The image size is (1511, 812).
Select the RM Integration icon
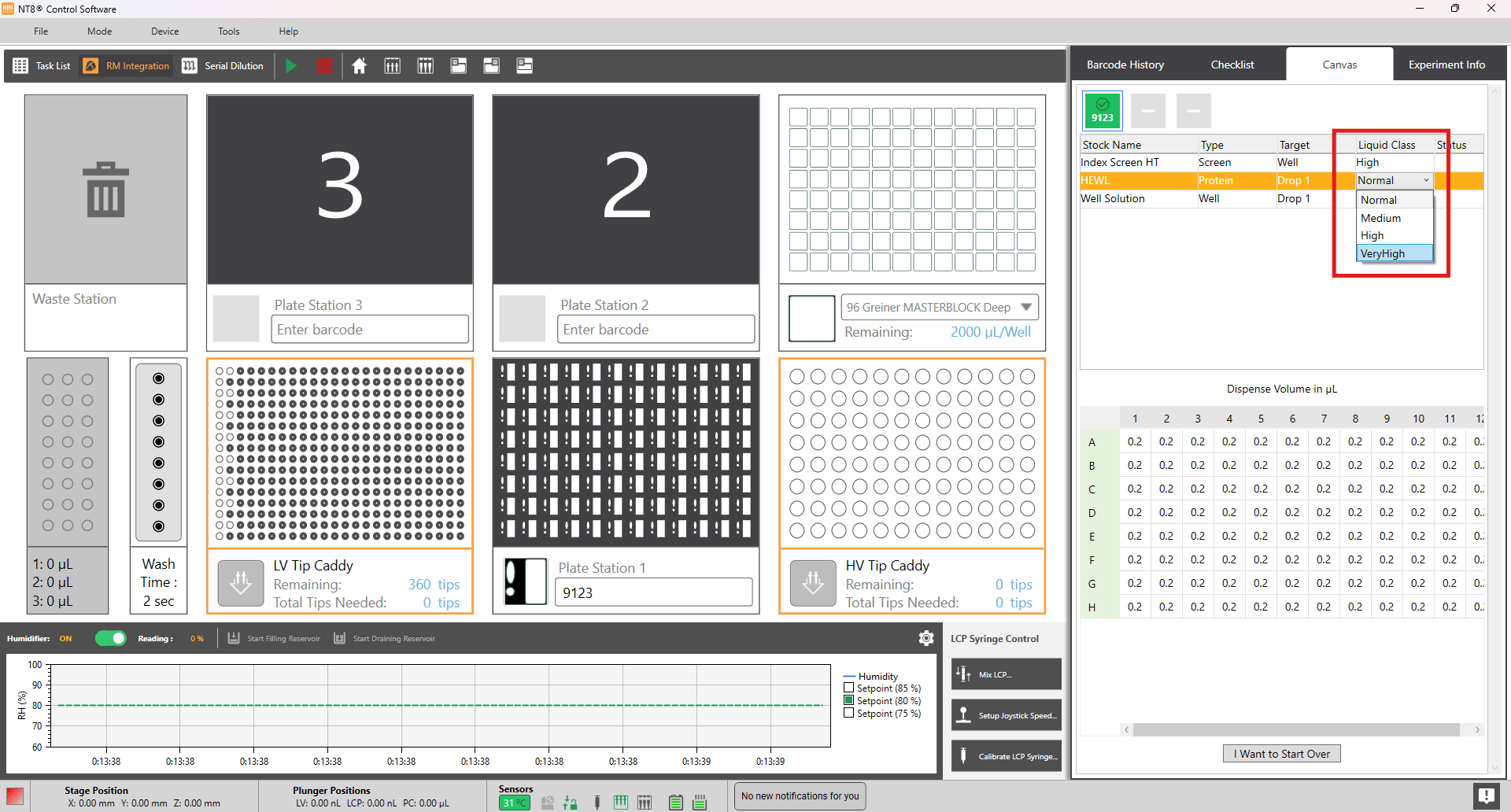91,66
